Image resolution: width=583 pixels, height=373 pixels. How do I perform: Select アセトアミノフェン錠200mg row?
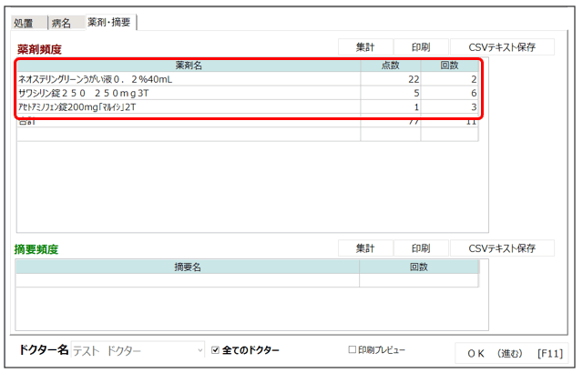(x=248, y=107)
